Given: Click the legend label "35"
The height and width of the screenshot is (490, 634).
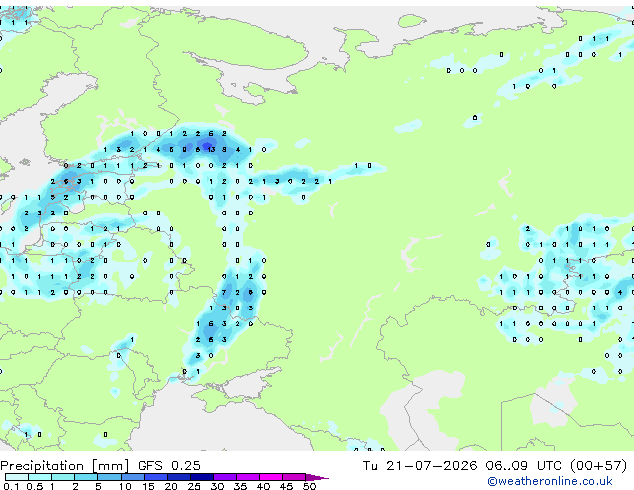Looking at the screenshot, I should (240, 486).
